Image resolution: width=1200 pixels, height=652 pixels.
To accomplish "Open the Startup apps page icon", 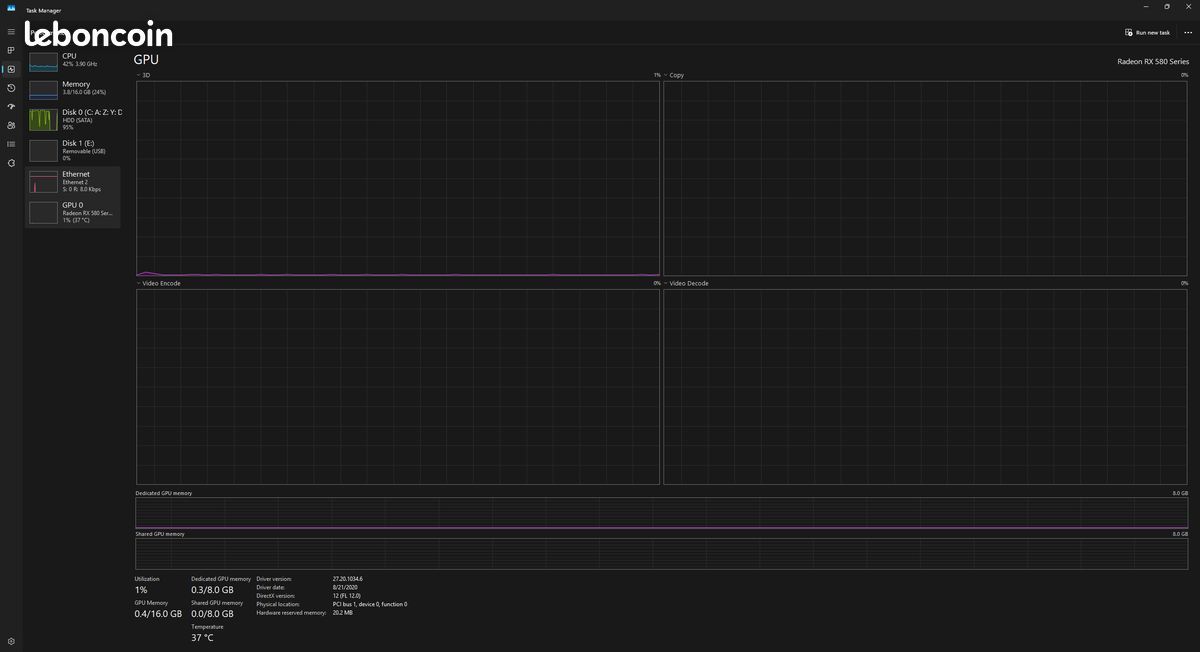I will pos(11,106).
